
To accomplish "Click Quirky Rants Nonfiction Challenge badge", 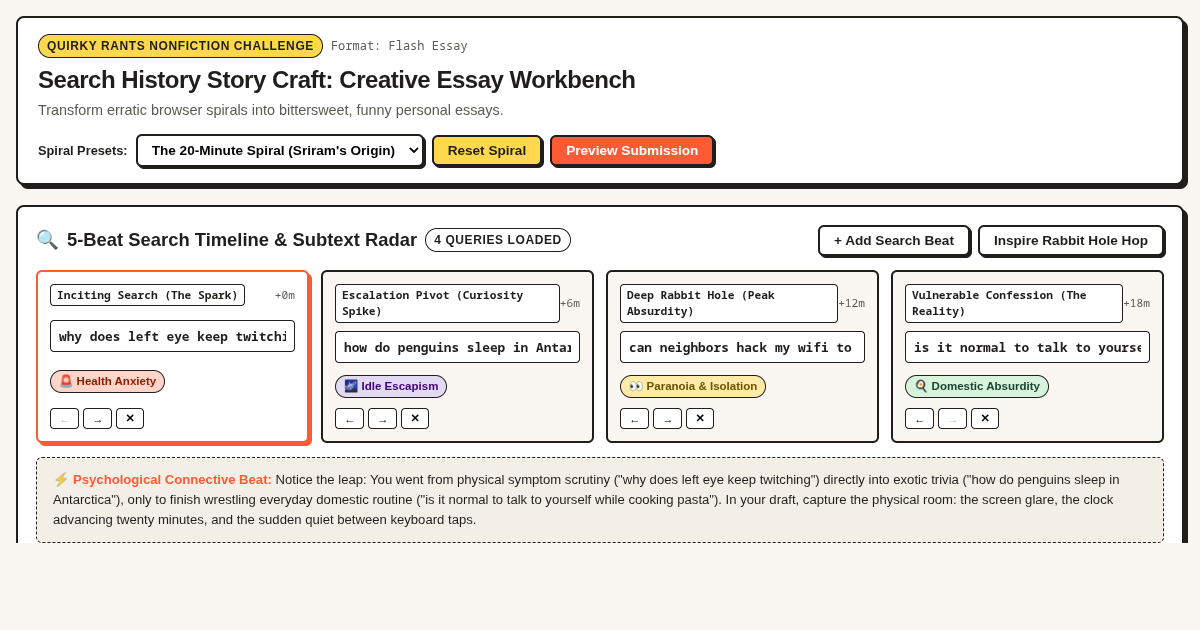I will click(180, 46).
